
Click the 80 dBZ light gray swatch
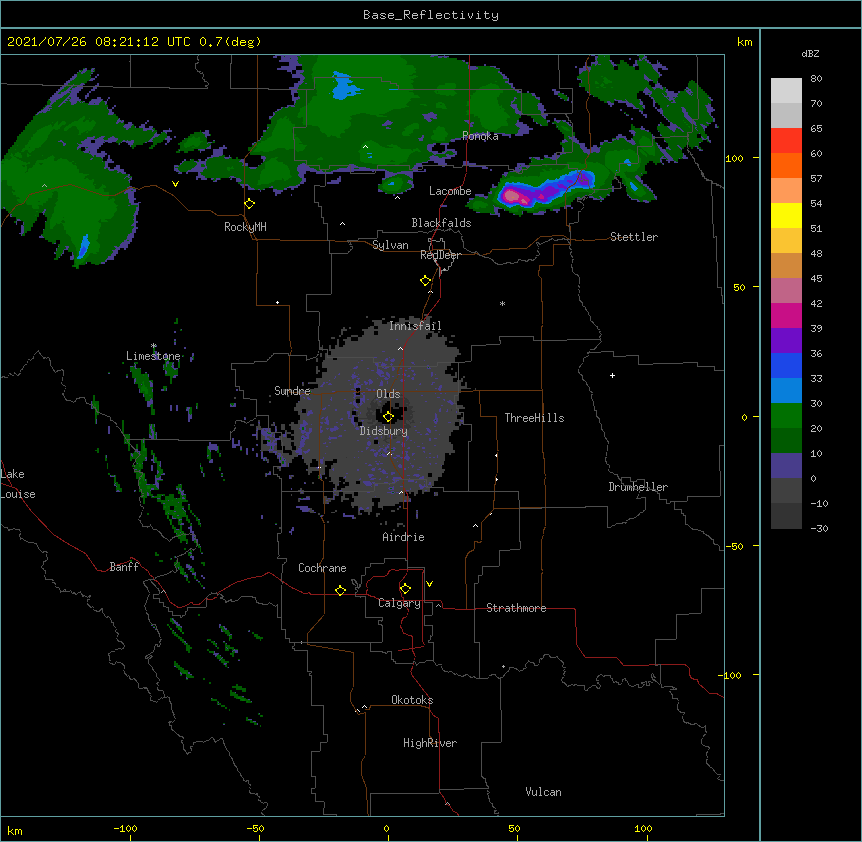786,90
